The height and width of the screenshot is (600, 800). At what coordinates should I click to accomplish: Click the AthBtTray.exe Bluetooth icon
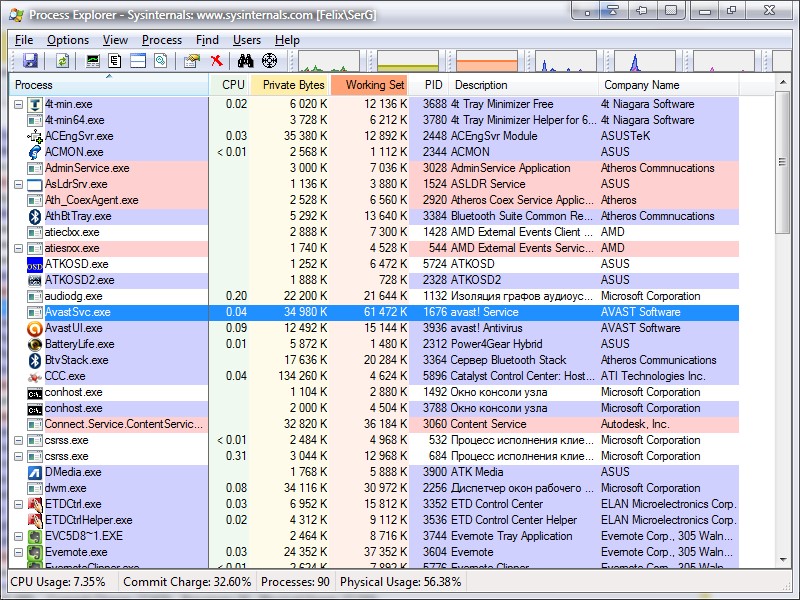35,216
